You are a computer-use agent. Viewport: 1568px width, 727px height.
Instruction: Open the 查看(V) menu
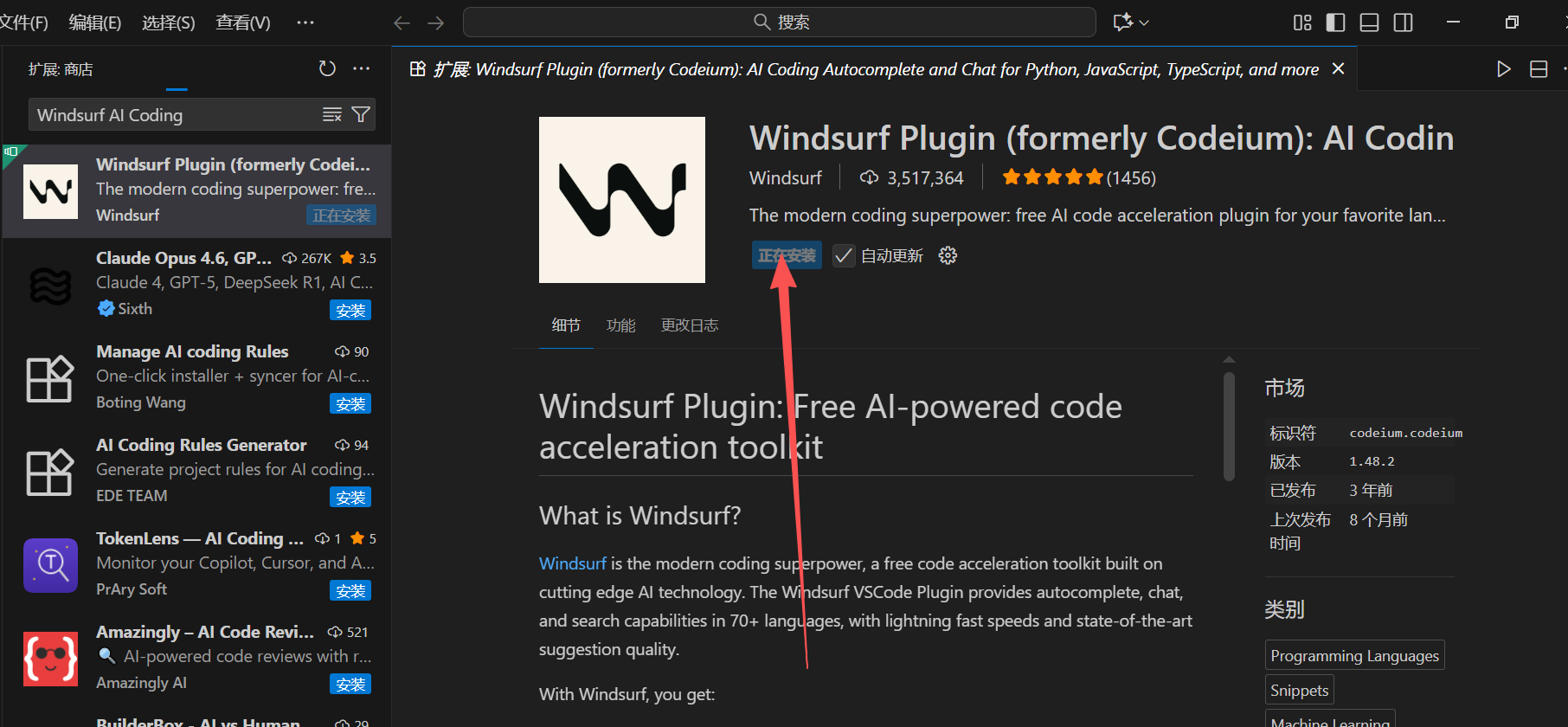[x=243, y=23]
